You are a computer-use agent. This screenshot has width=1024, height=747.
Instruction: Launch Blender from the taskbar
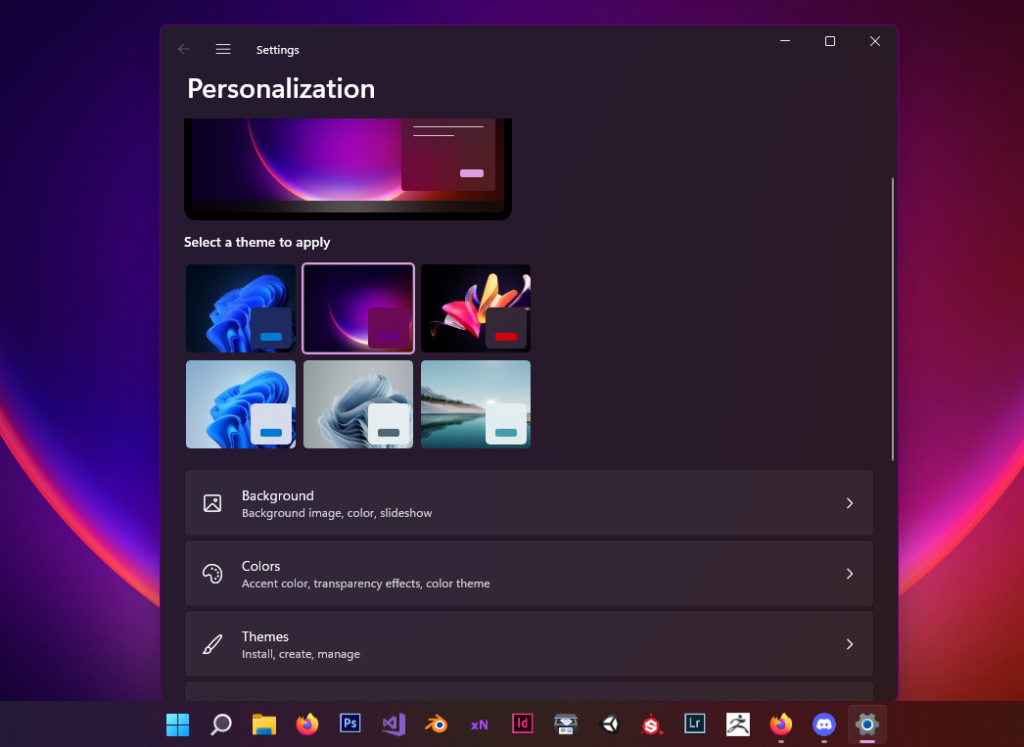click(x=436, y=723)
